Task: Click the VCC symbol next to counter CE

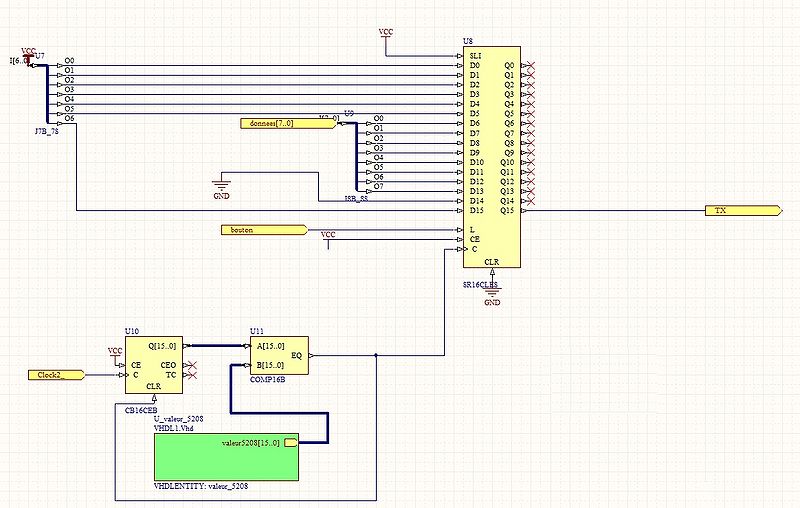Action: pos(116,352)
